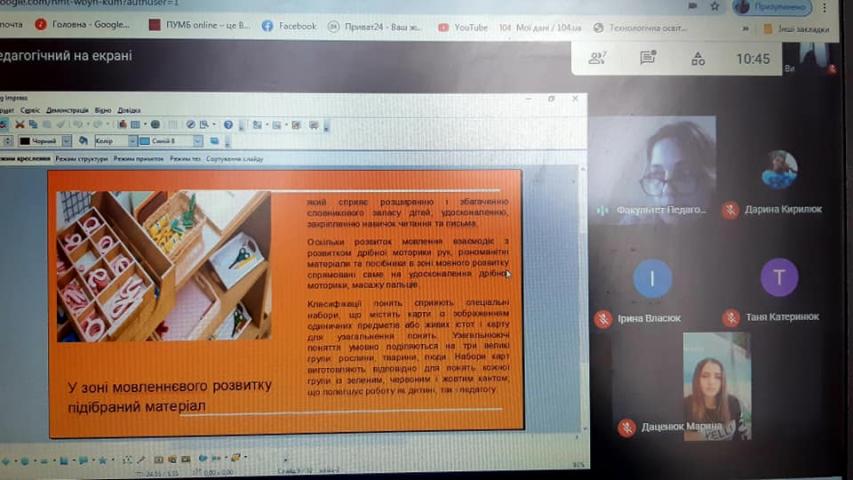Open the line color Чорний dropdown
This screenshot has height=480, width=853.
(x=66, y=141)
